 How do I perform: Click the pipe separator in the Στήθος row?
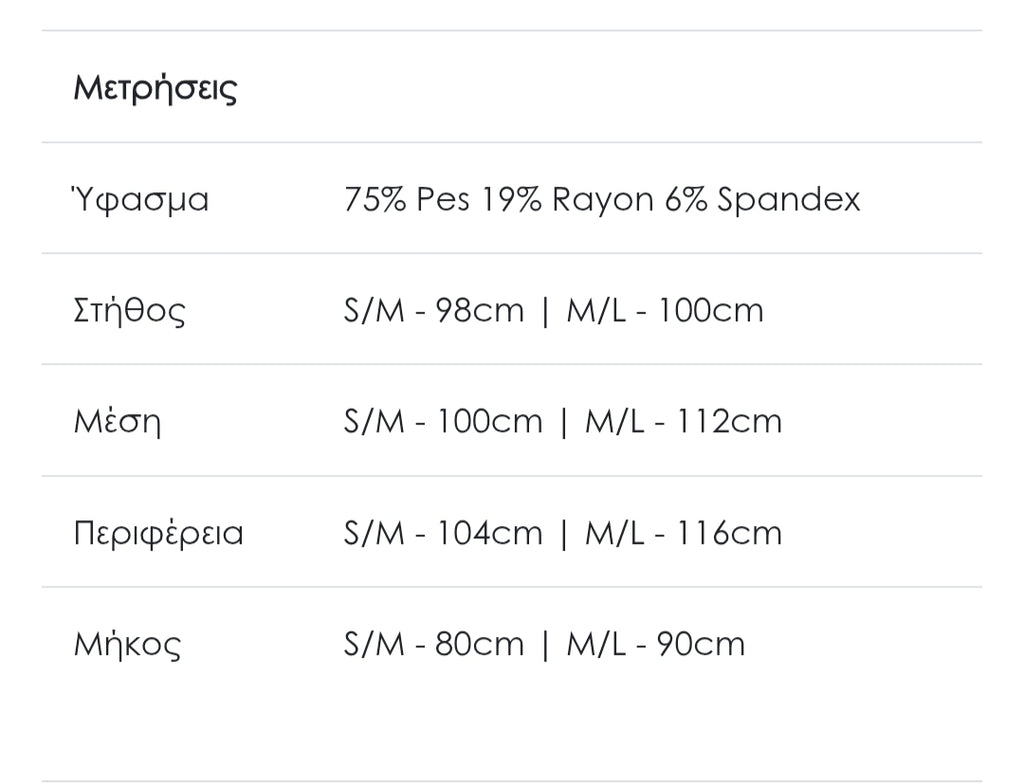pyautogui.click(x=545, y=310)
